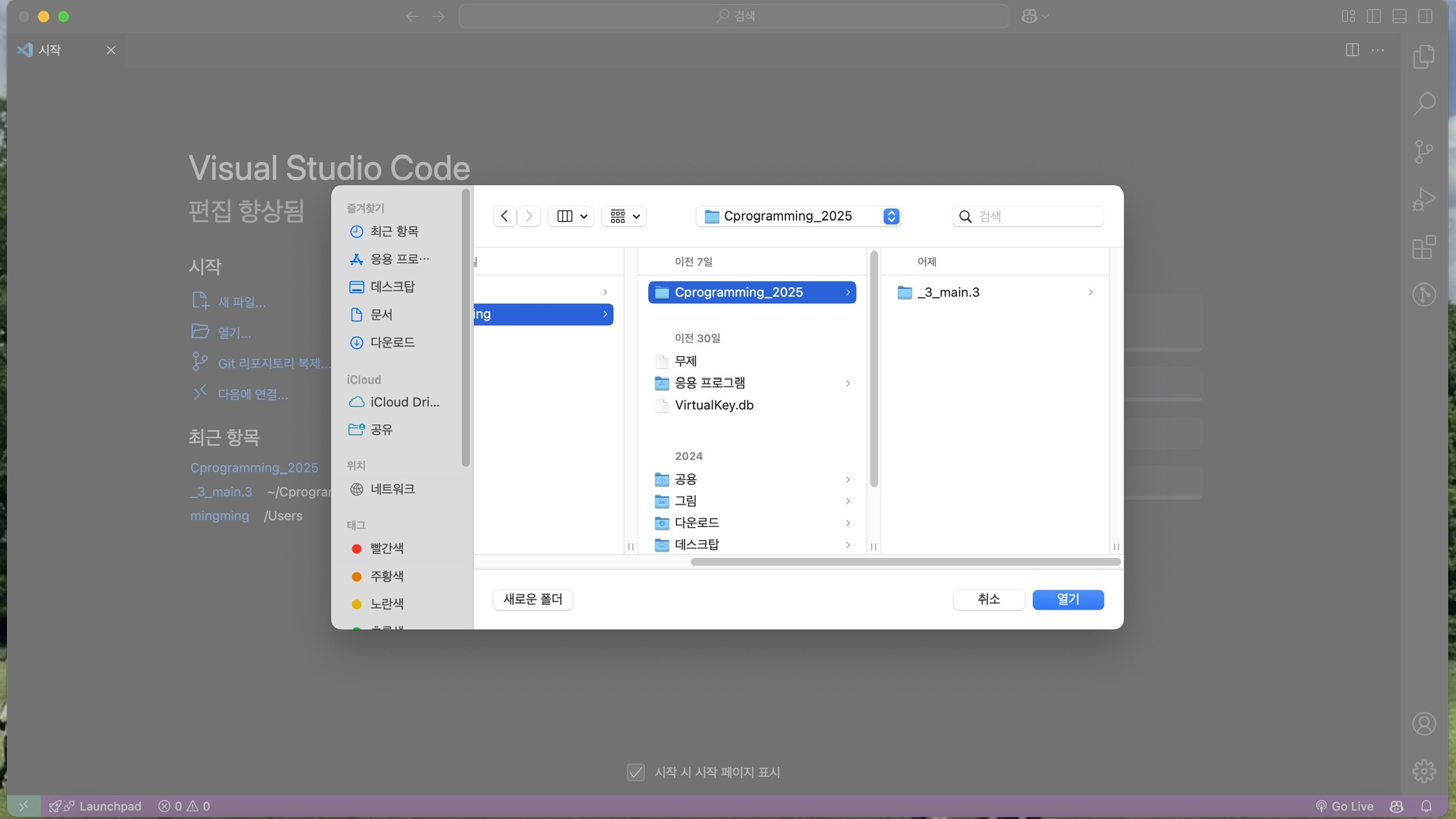Go back with the VS Code navigation arrow
The height and width of the screenshot is (819, 1456).
(x=412, y=16)
